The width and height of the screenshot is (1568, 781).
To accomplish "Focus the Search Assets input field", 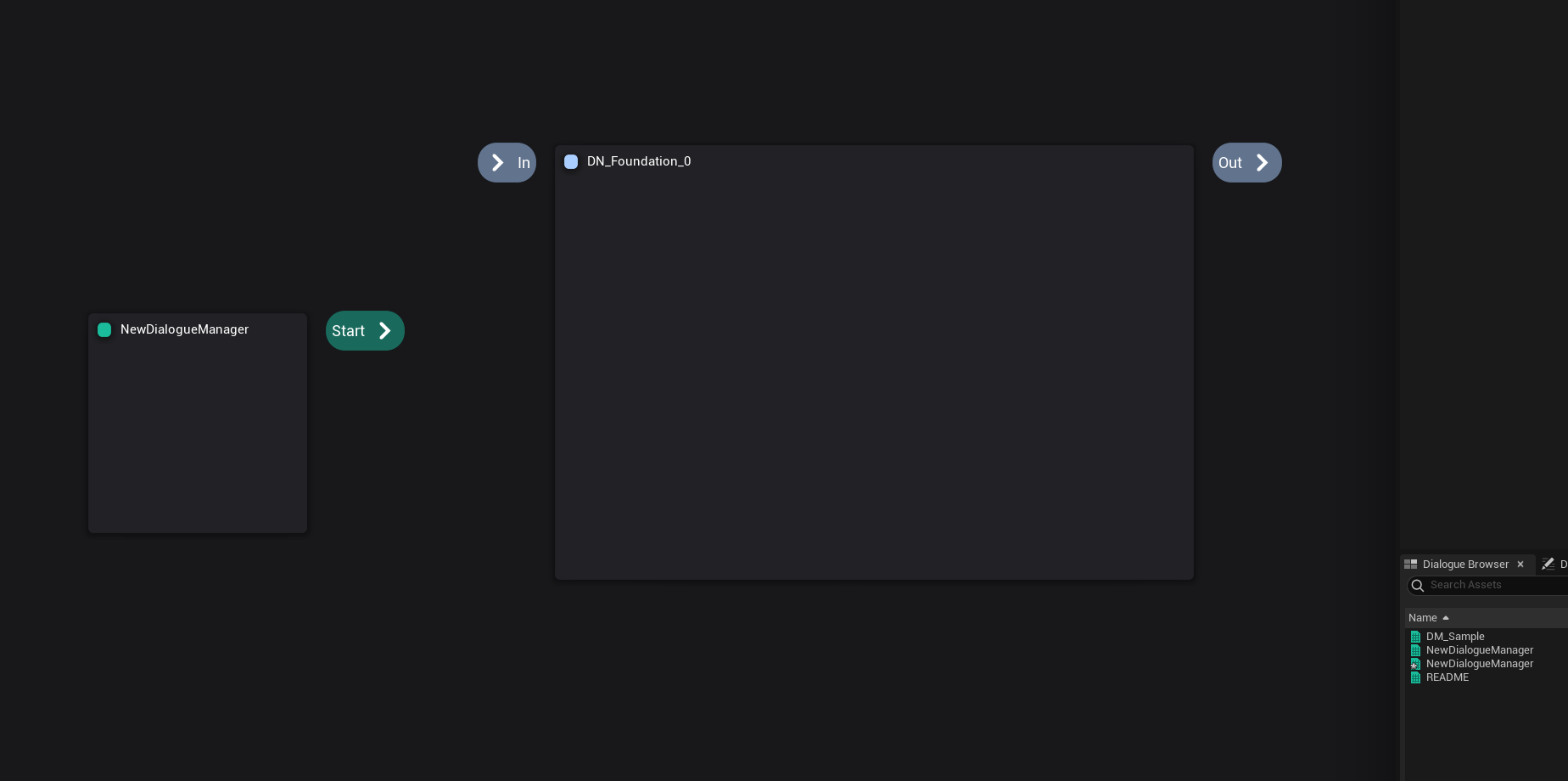I will (x=1493, y=585).
